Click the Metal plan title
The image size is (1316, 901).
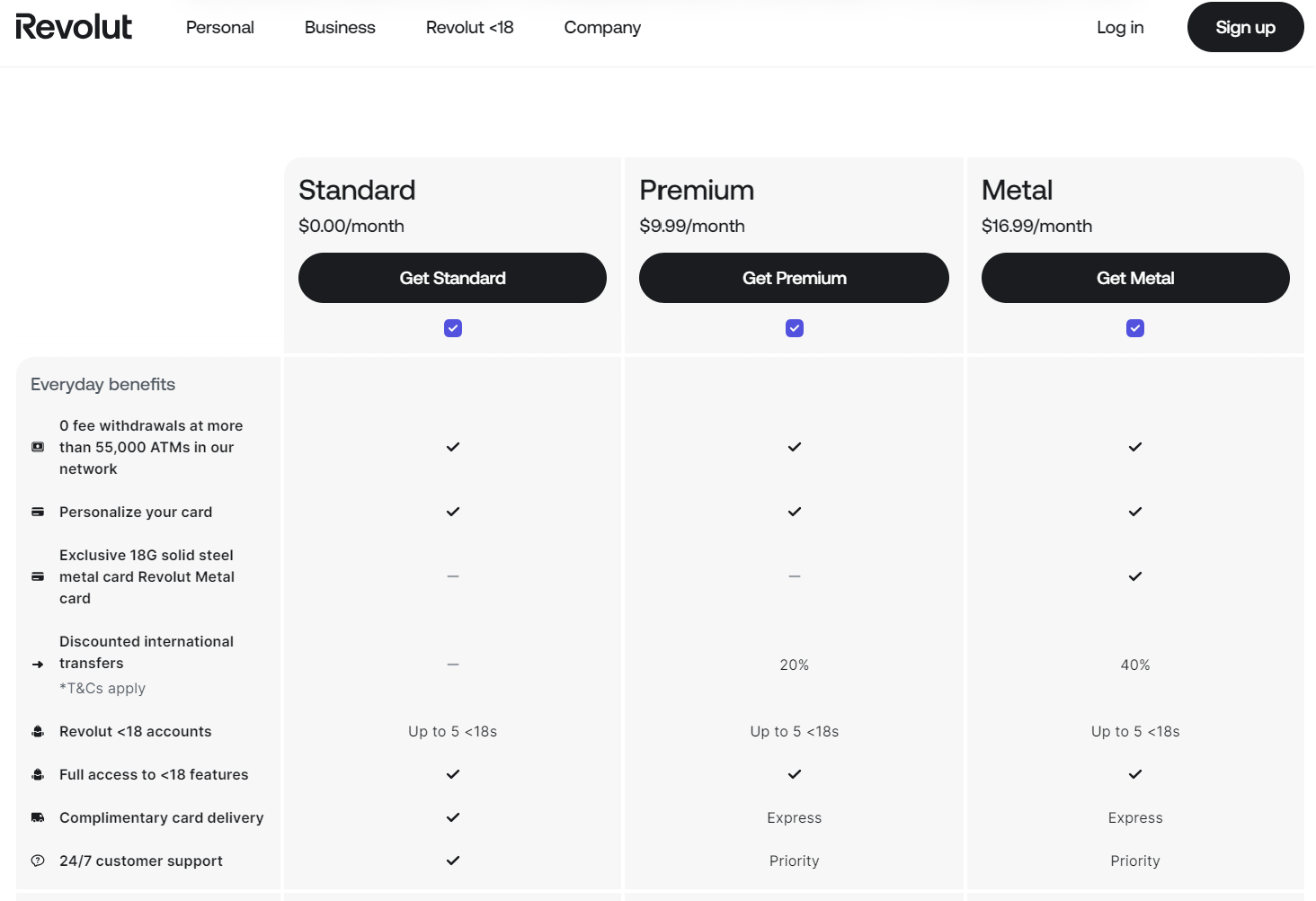[x=1017, y=191]
